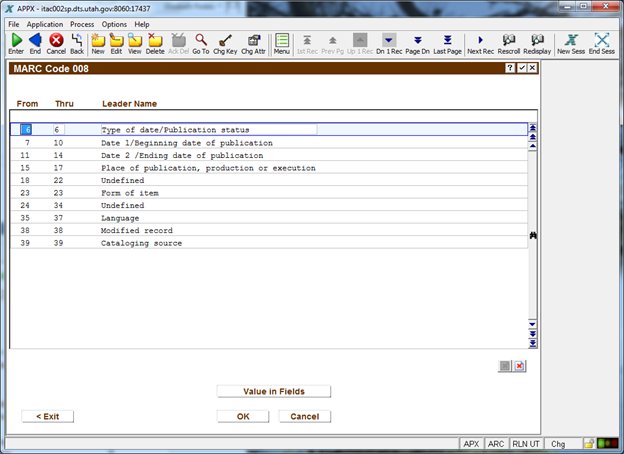Click the green Enter toolbar icon
Viewport: 624px width, 454px height.
coord(16,43)
